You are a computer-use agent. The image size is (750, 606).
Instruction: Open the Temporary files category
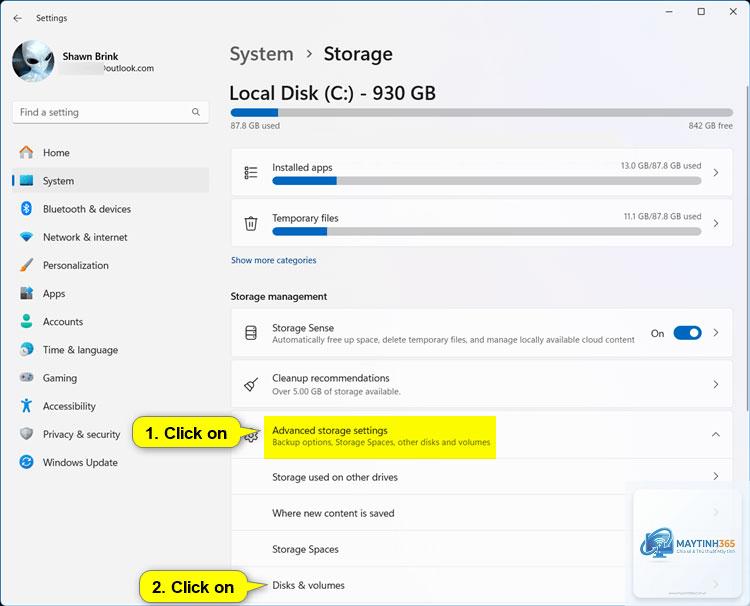pos(481,223)
